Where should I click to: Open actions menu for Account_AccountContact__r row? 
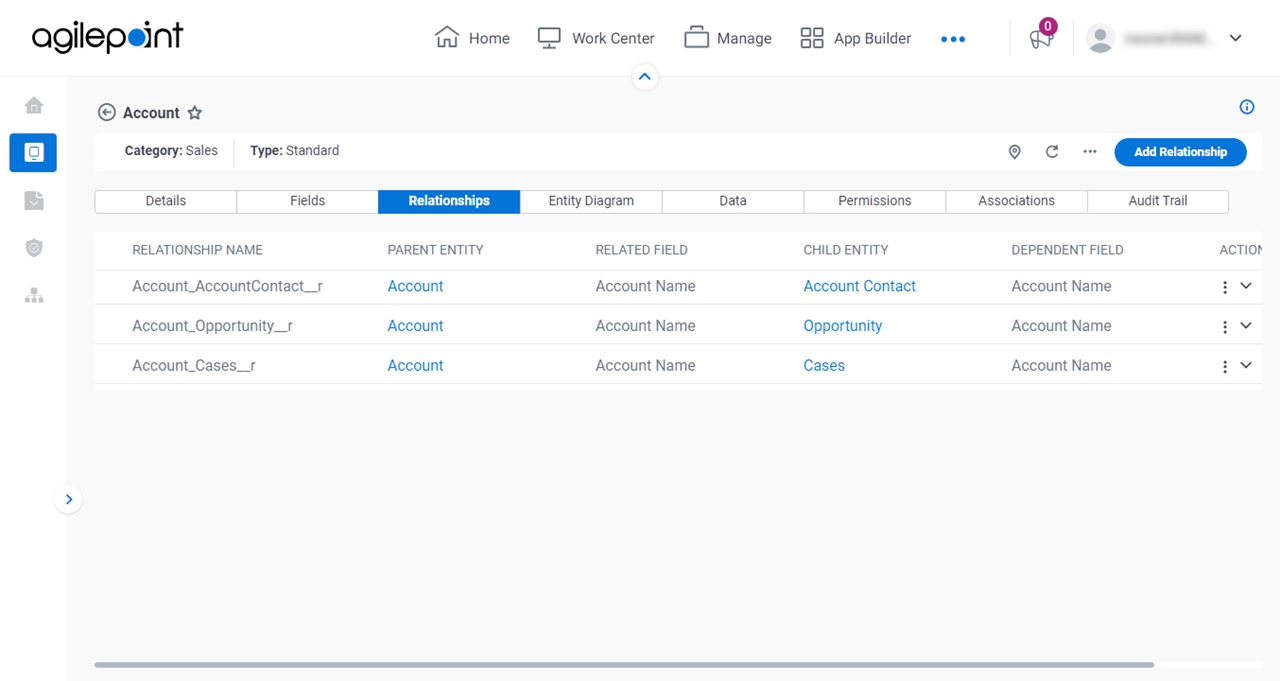coord(1225,287)
